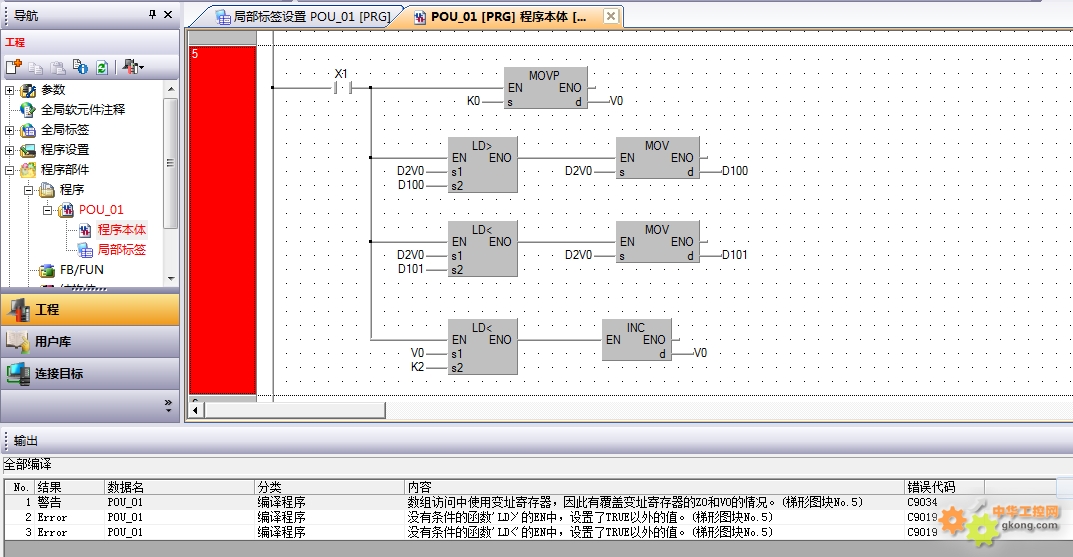Select the MOVP function block

[545, 88]
